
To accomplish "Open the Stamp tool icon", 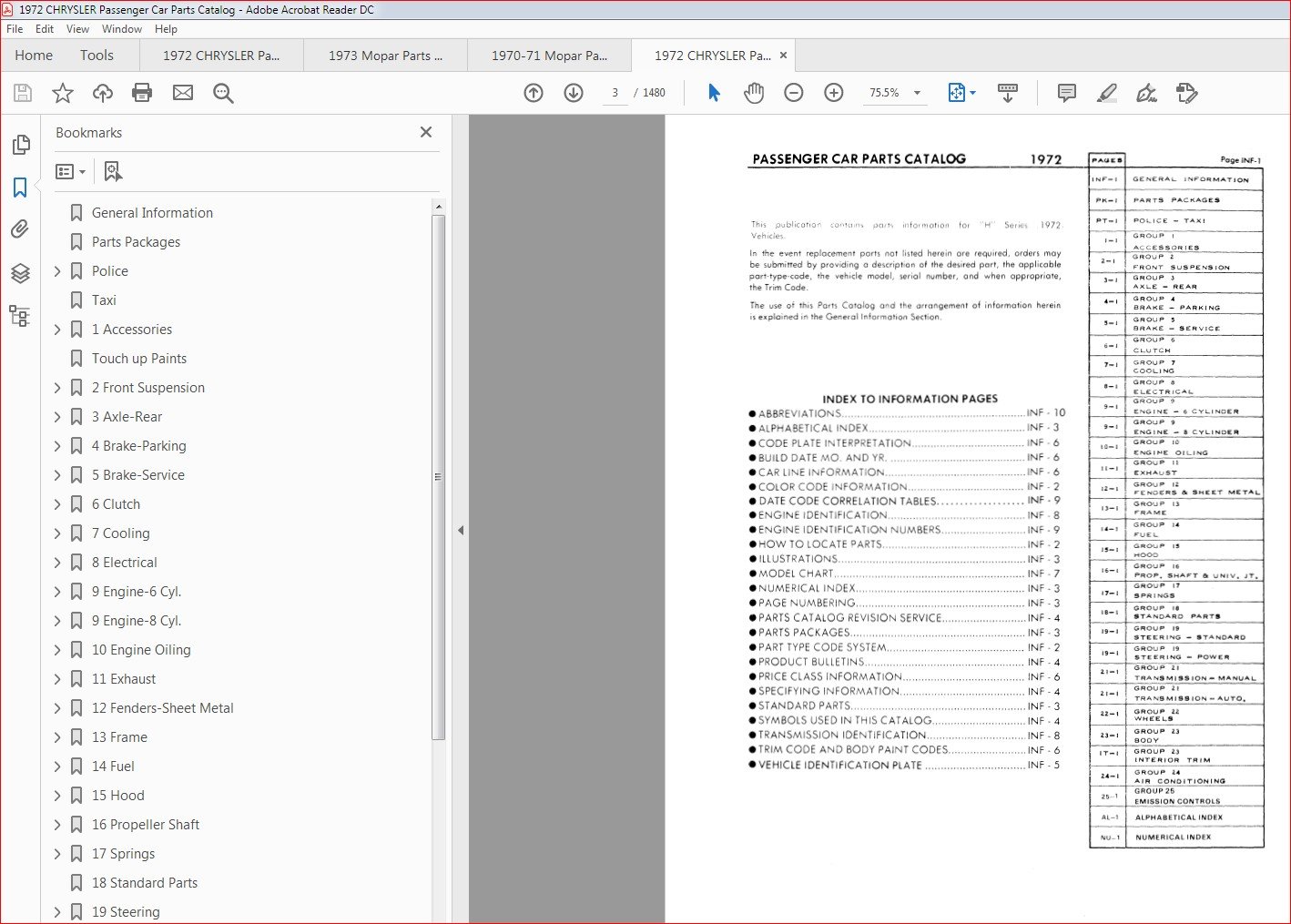I will [1186, 93].
